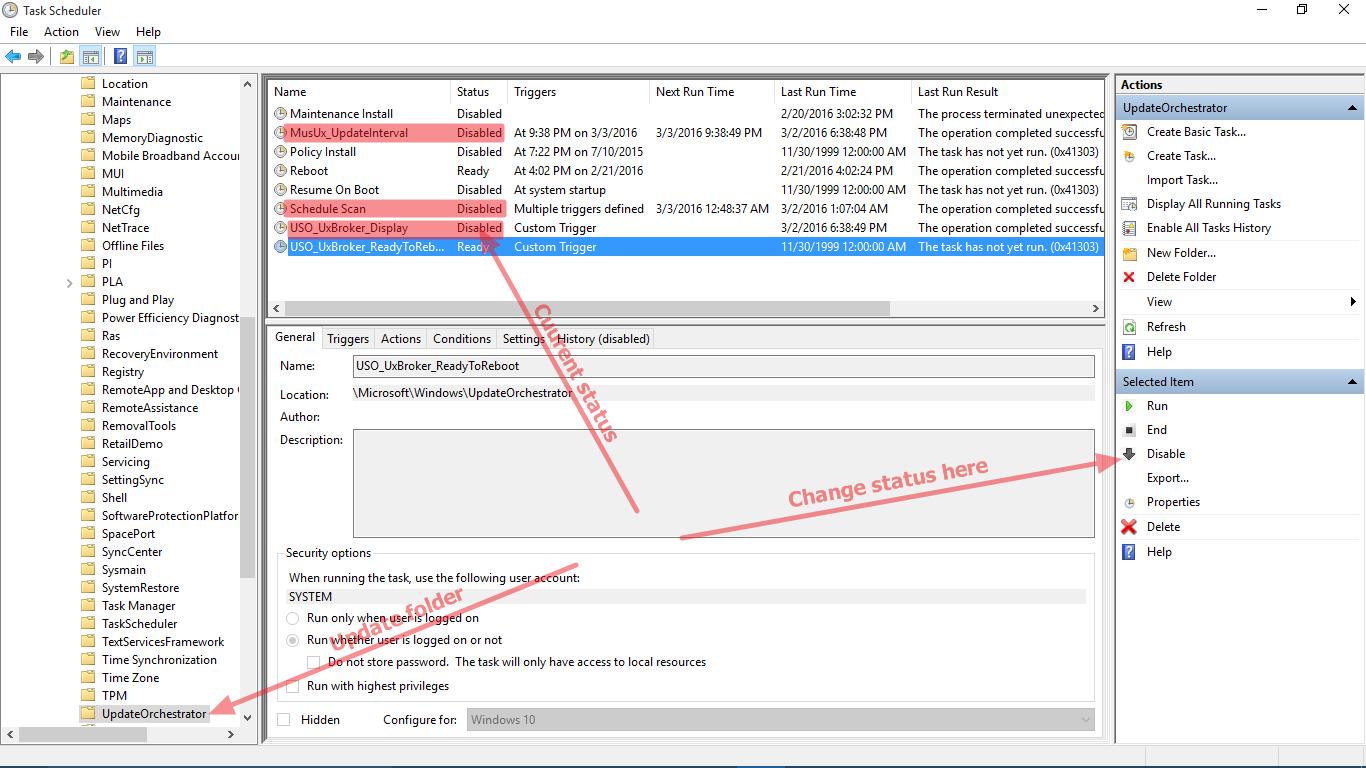Viewport: 1366px width, 768px height.
Task: Click the Forward arrow toolbar icon
Action: coord(36,56)
